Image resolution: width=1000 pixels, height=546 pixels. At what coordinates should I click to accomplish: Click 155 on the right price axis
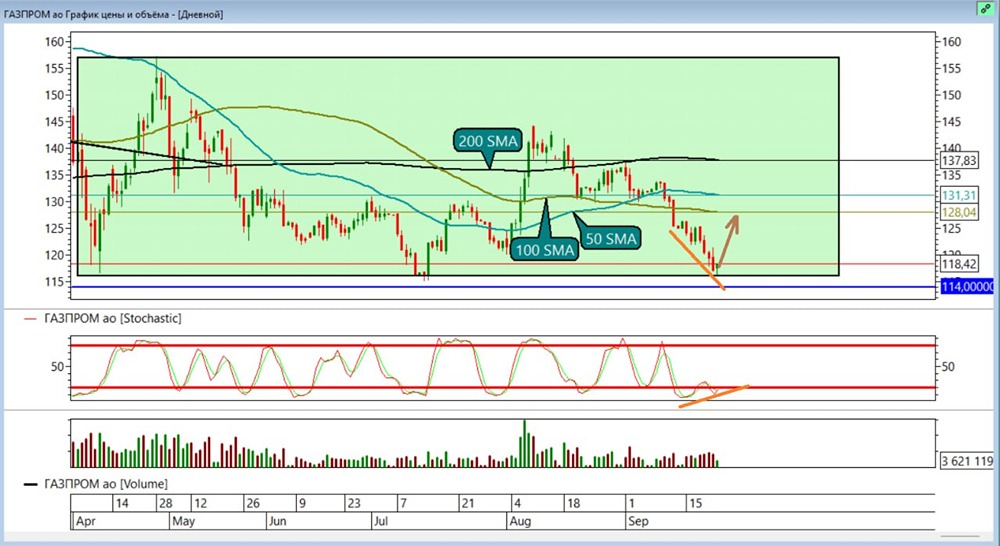(952, 68)
